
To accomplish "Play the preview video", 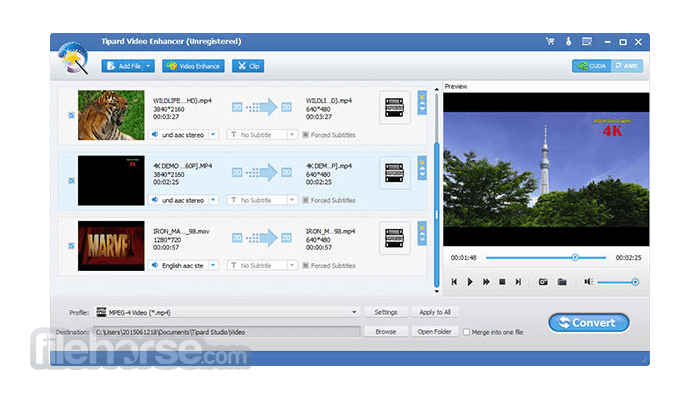I will [x=470, y=282].
